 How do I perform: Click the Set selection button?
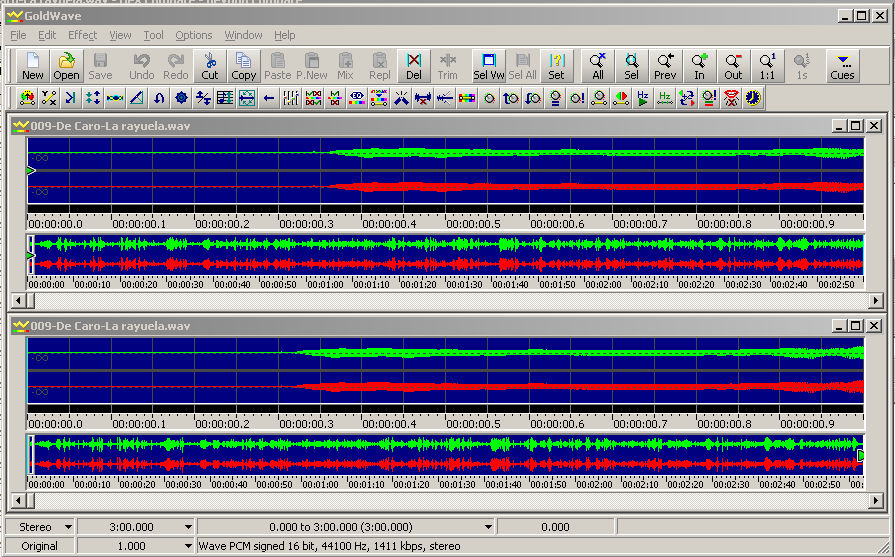click(556, 66)
